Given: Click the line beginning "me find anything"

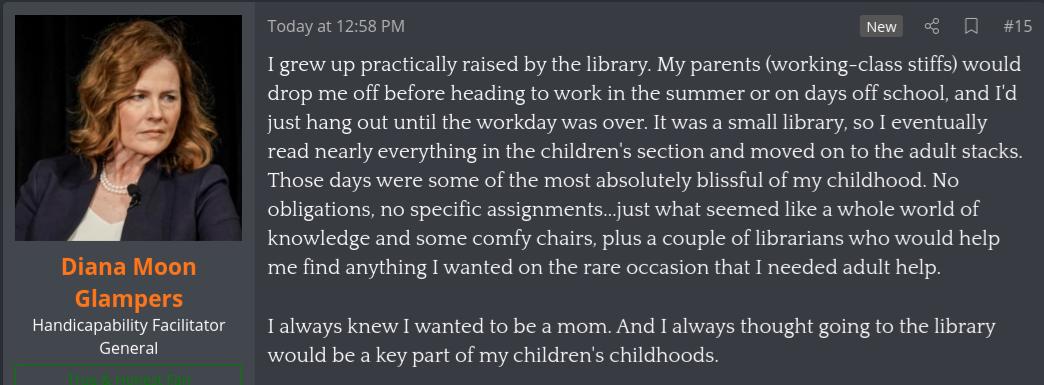Looking at the screenshot, I should point(604,268).
